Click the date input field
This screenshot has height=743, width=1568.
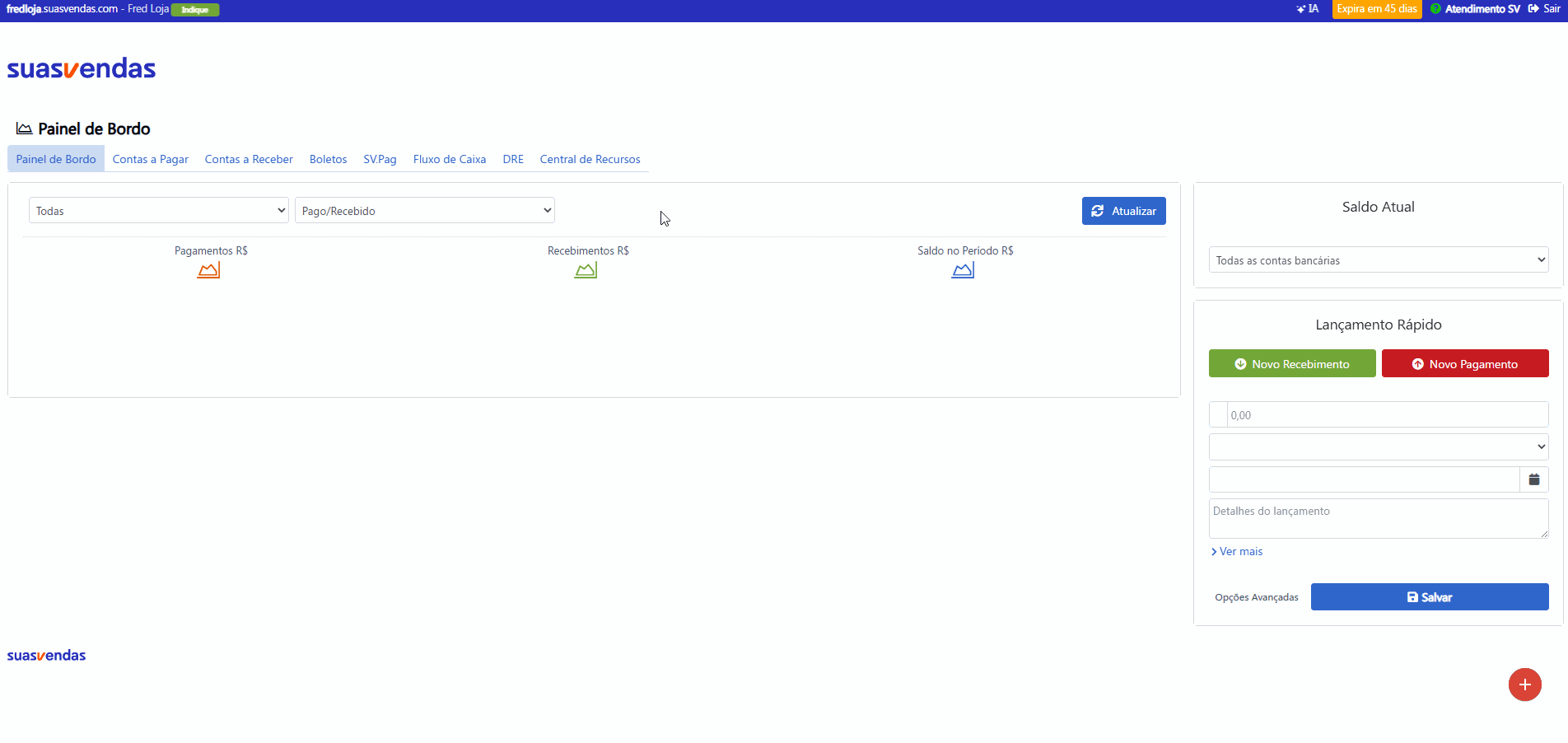click(x=1365, y=479)
